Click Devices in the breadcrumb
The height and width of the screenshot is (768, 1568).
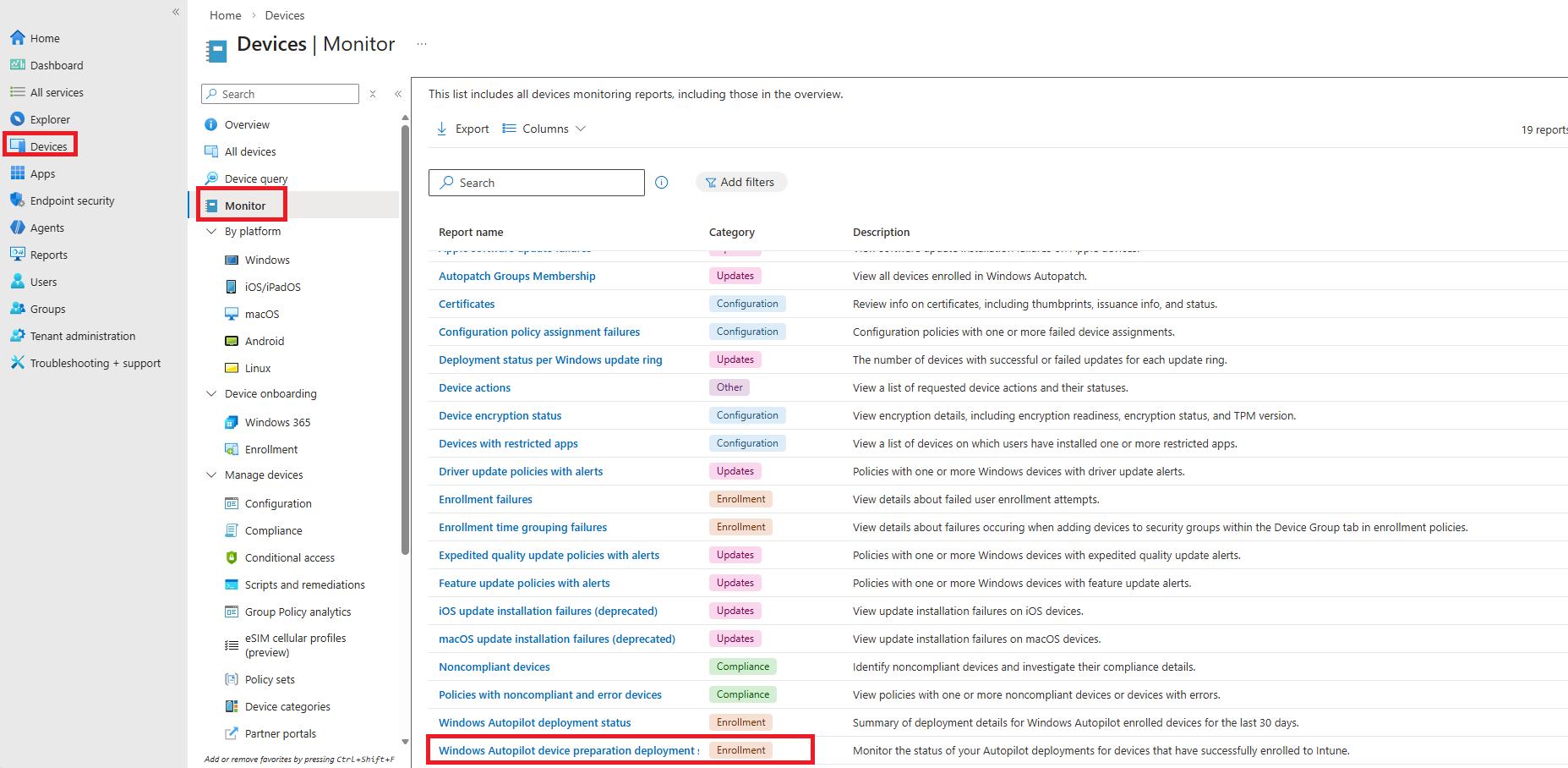[x=285, y=15]
